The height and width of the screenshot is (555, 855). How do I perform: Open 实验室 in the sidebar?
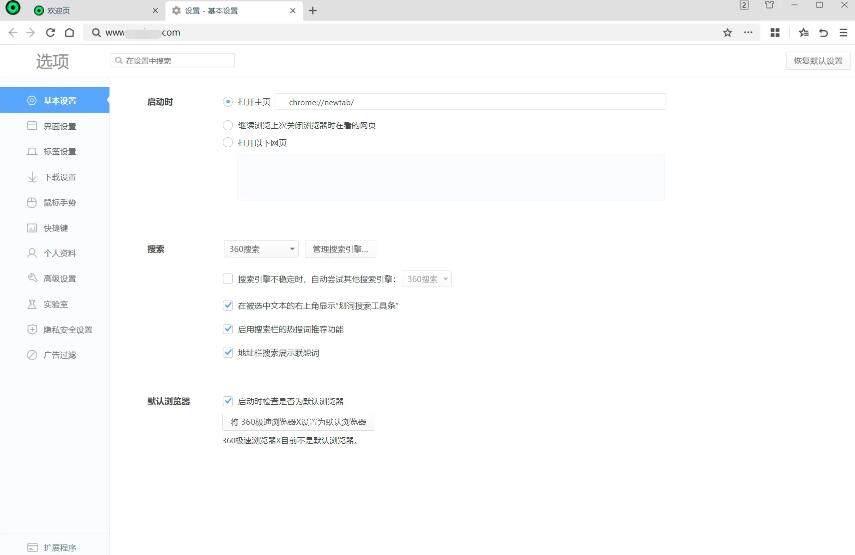(x=55, y=304)
